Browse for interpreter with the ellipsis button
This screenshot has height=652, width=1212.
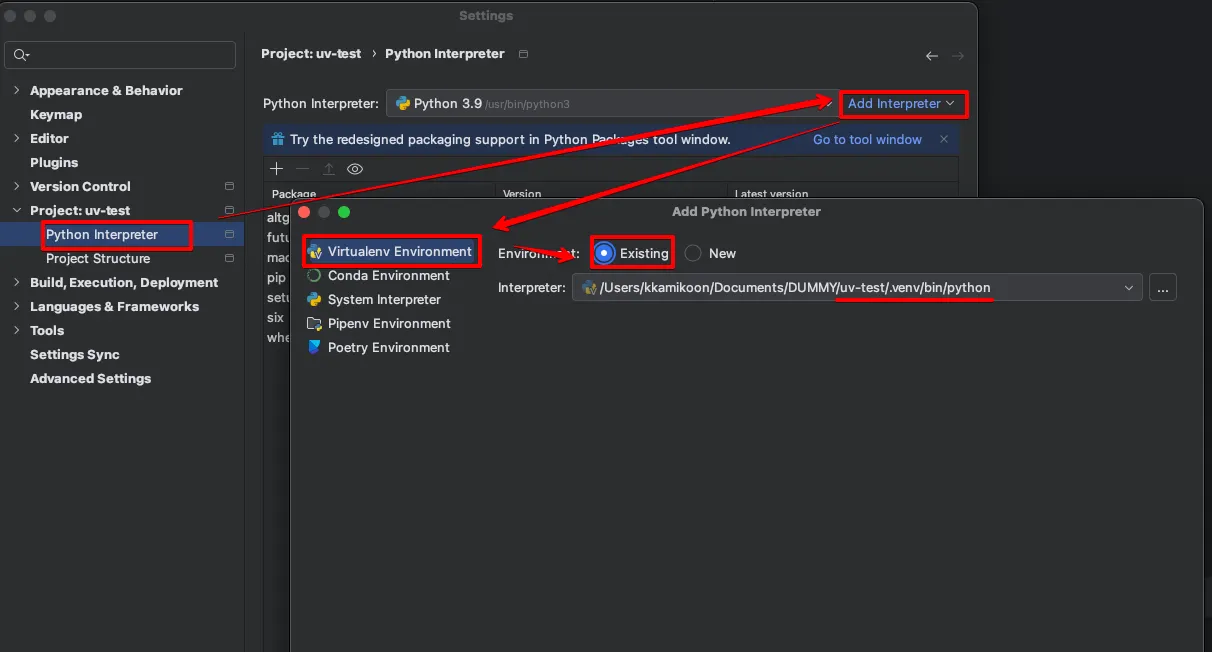[x=1162, y=288]
